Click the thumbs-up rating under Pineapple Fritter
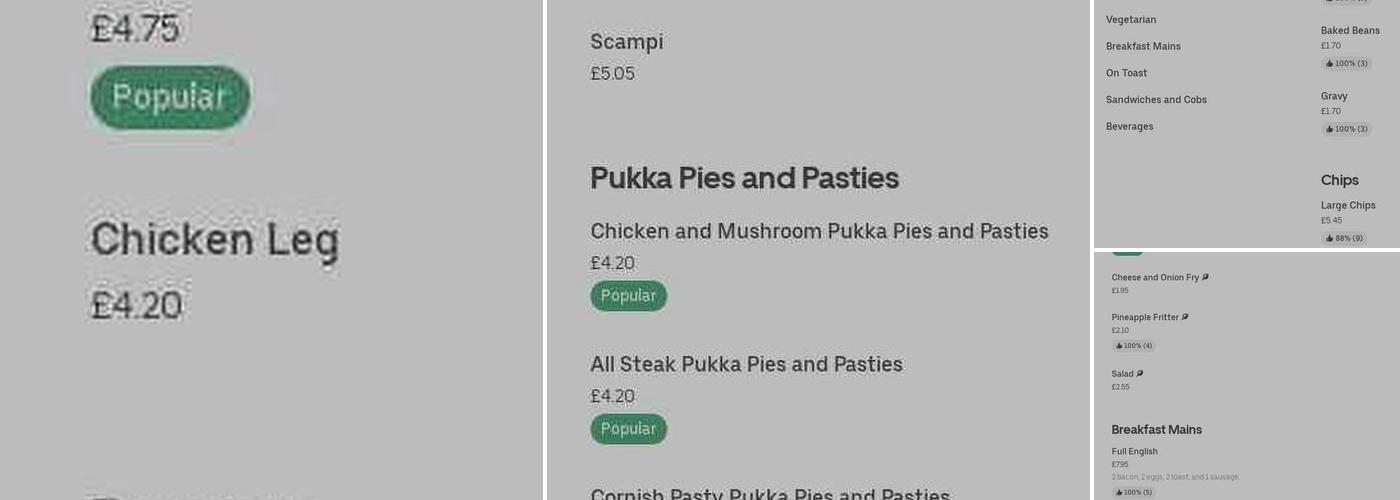1400x500 pixels. click(x=1134, y=346)
